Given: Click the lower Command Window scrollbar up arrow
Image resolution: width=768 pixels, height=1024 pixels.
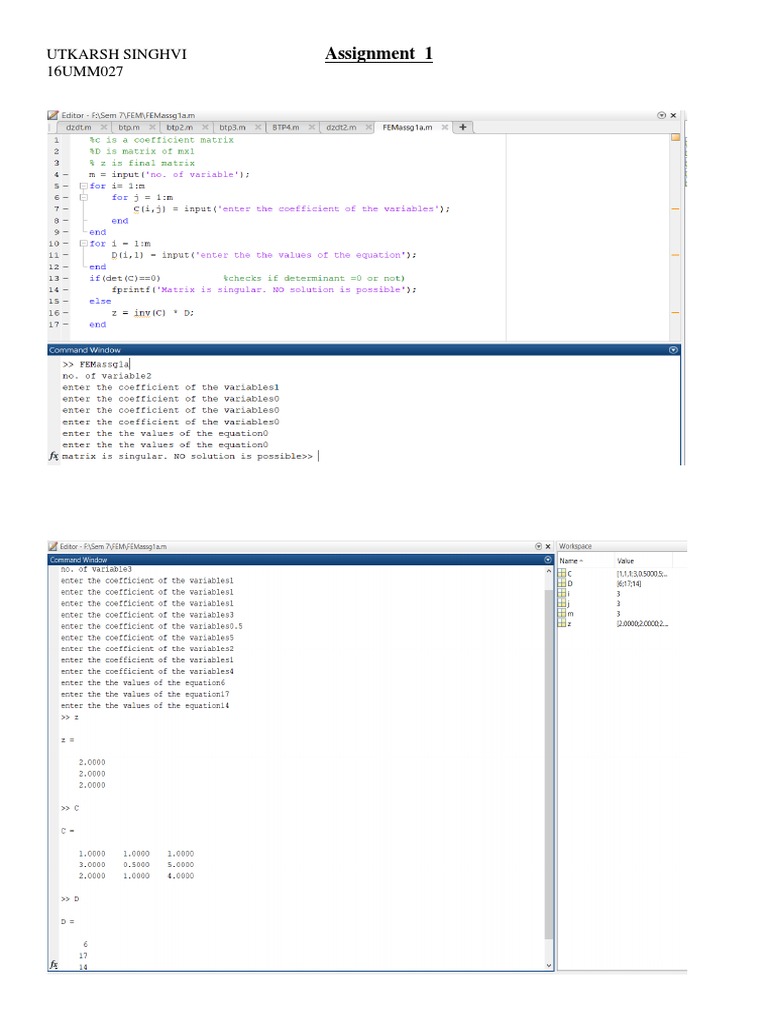Looking at the screenshot, I should [x=549, y=570].
